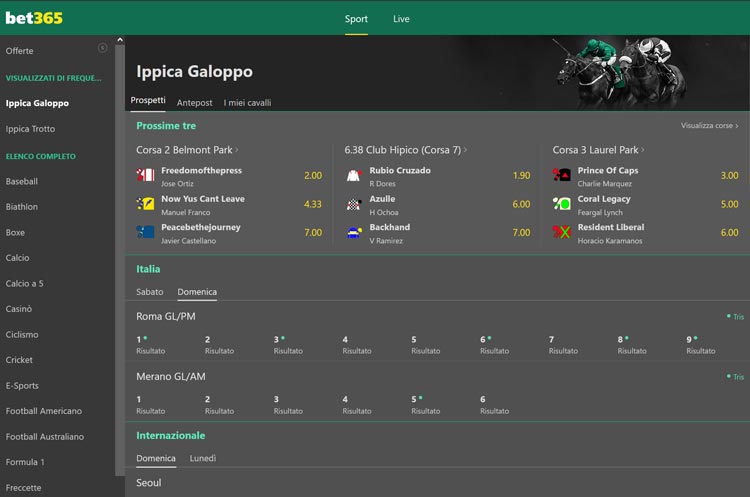Screen dimensions: 750x497
Task: Open the Antepost tab
Action: [x=194, y=103]
